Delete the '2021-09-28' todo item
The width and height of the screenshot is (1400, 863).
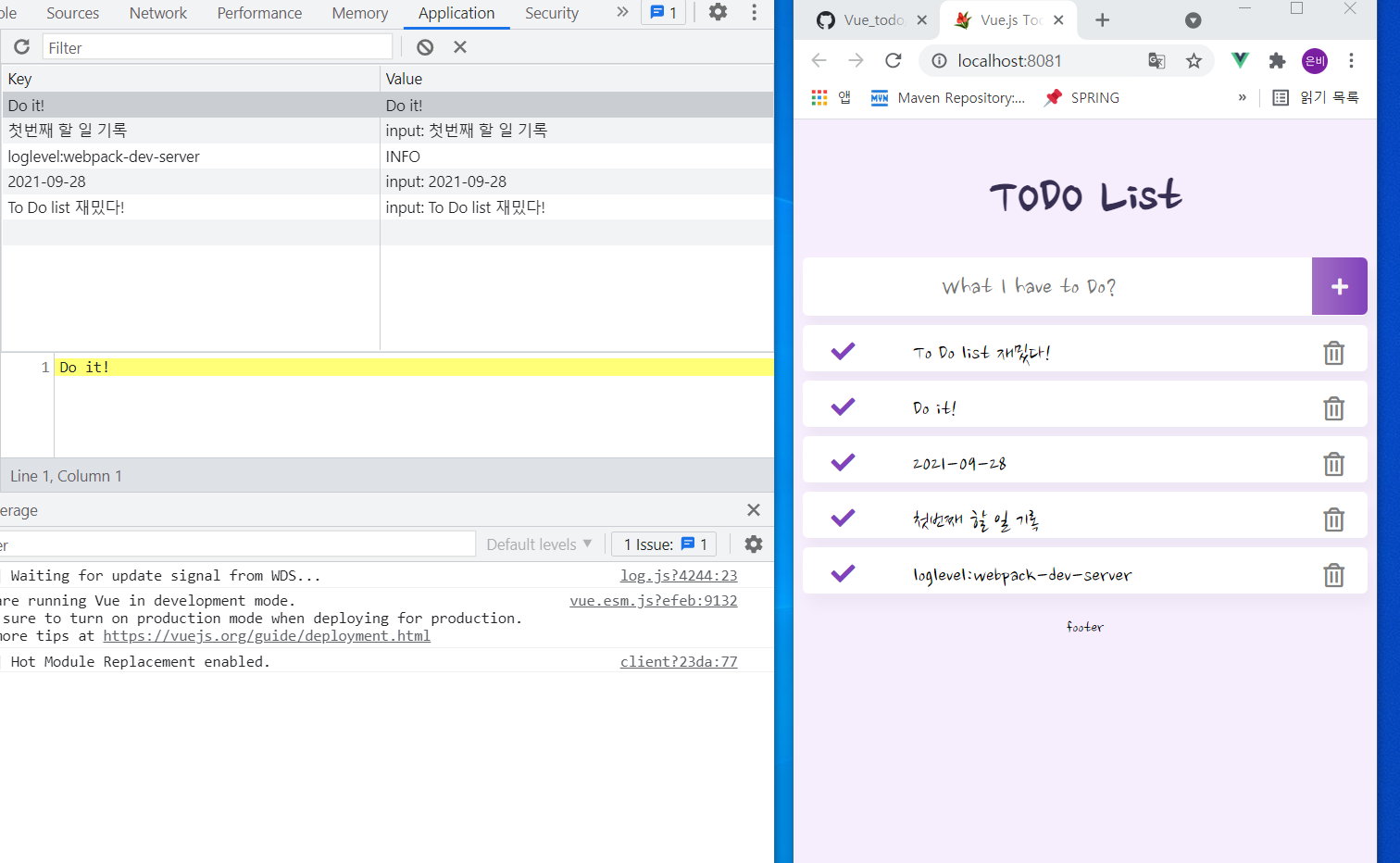pos(1333,464)
